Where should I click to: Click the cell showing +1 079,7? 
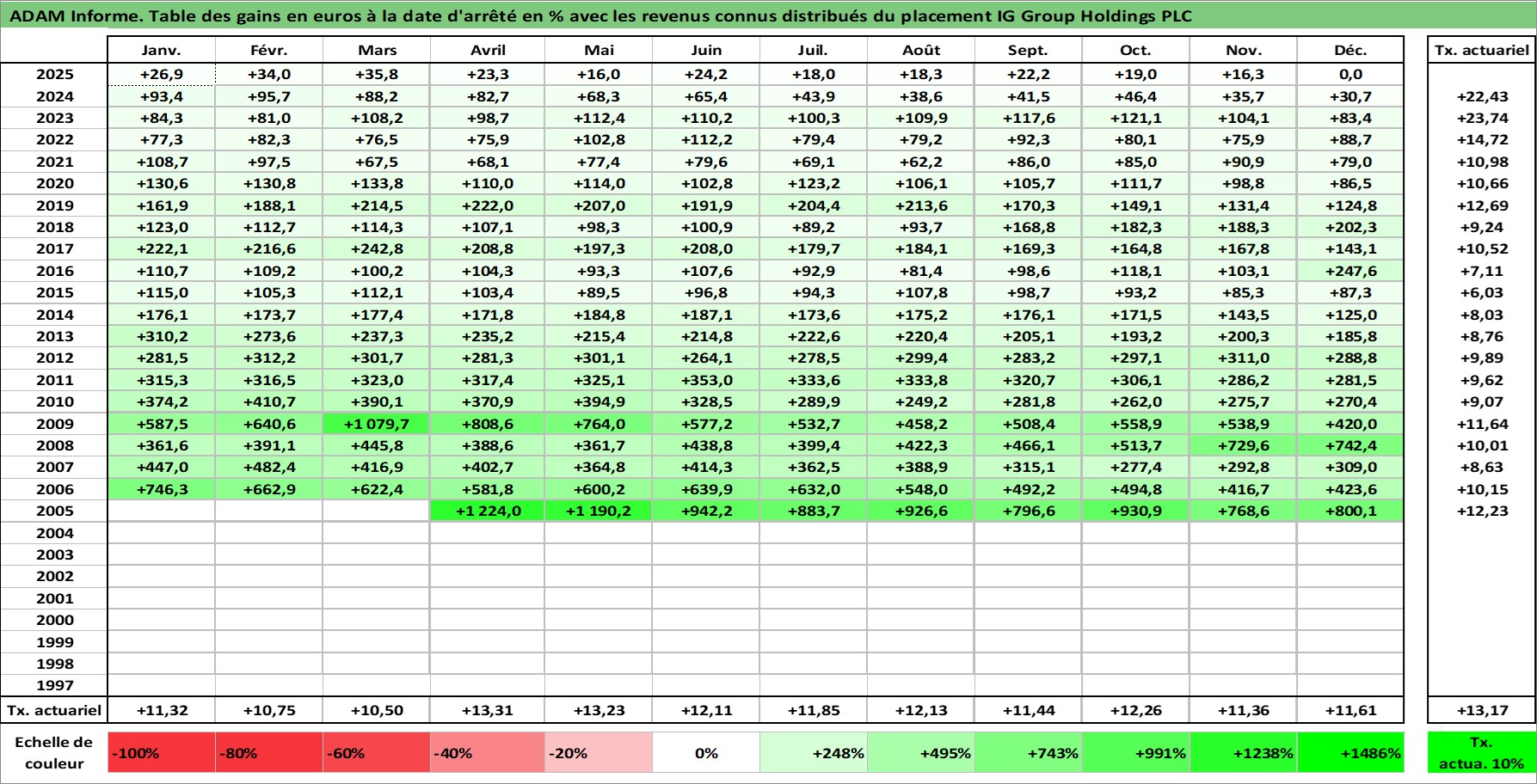377,424
